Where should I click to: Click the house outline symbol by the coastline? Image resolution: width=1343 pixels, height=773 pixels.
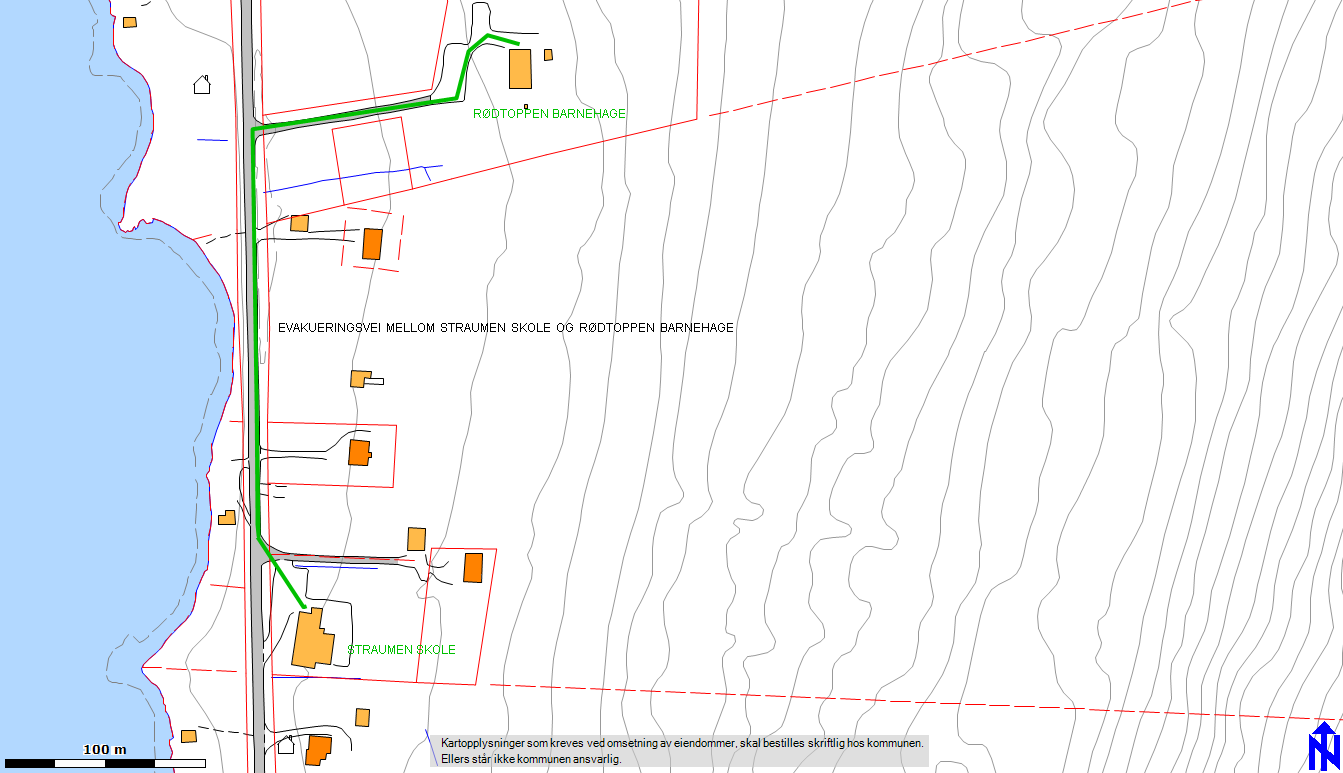pyautogui.click(x=202, y=85)
